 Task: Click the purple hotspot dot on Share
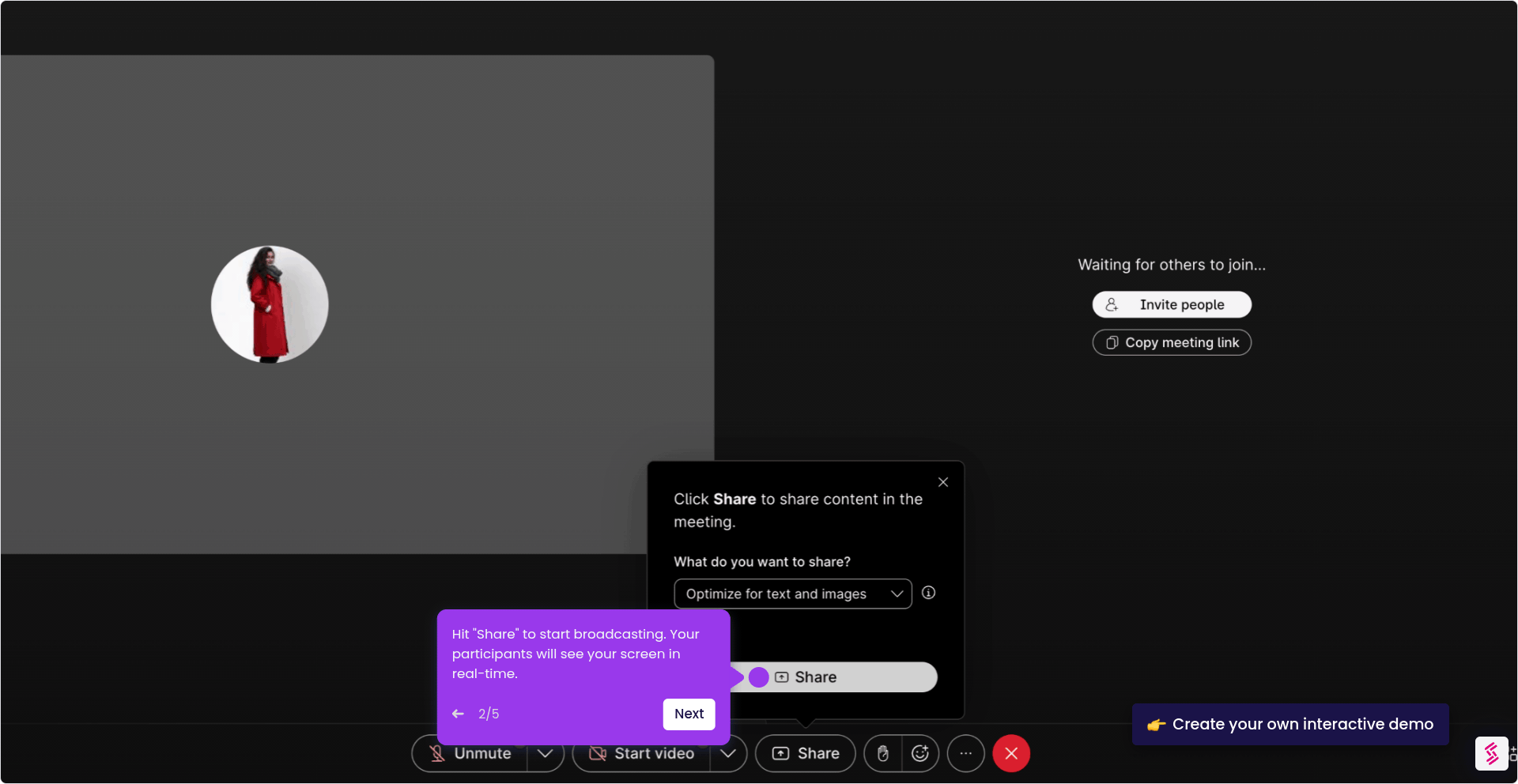click(758, 677)
